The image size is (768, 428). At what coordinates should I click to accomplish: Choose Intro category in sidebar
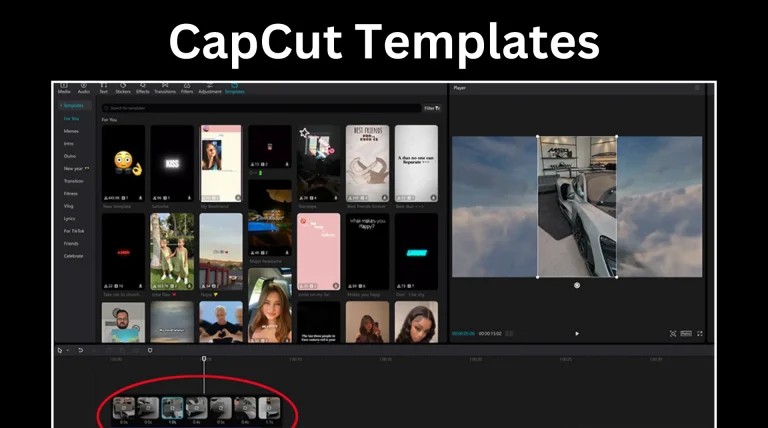(69, 143)
